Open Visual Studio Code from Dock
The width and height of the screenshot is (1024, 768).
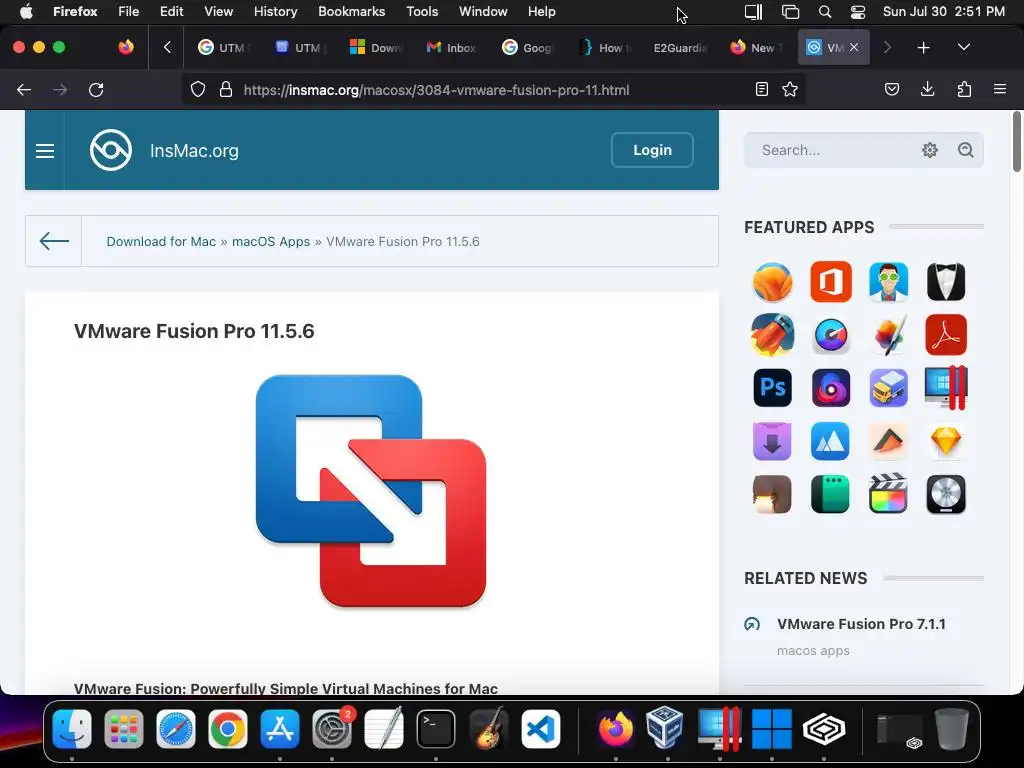click(541, 728)
